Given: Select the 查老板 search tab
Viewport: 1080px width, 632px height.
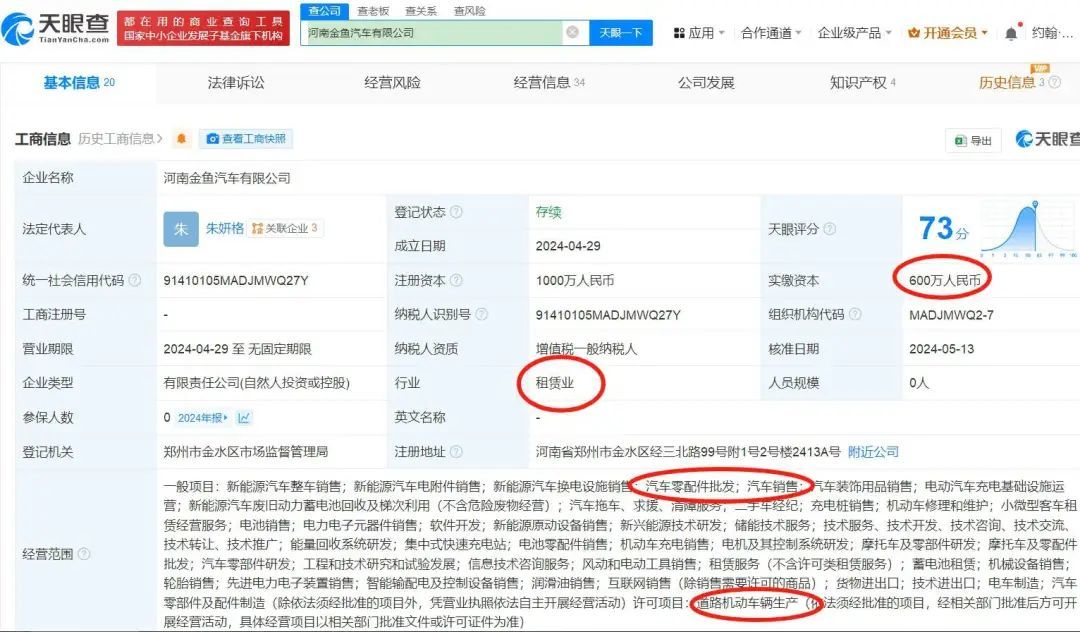Looking at the screenshot, I should pos(373,11).
